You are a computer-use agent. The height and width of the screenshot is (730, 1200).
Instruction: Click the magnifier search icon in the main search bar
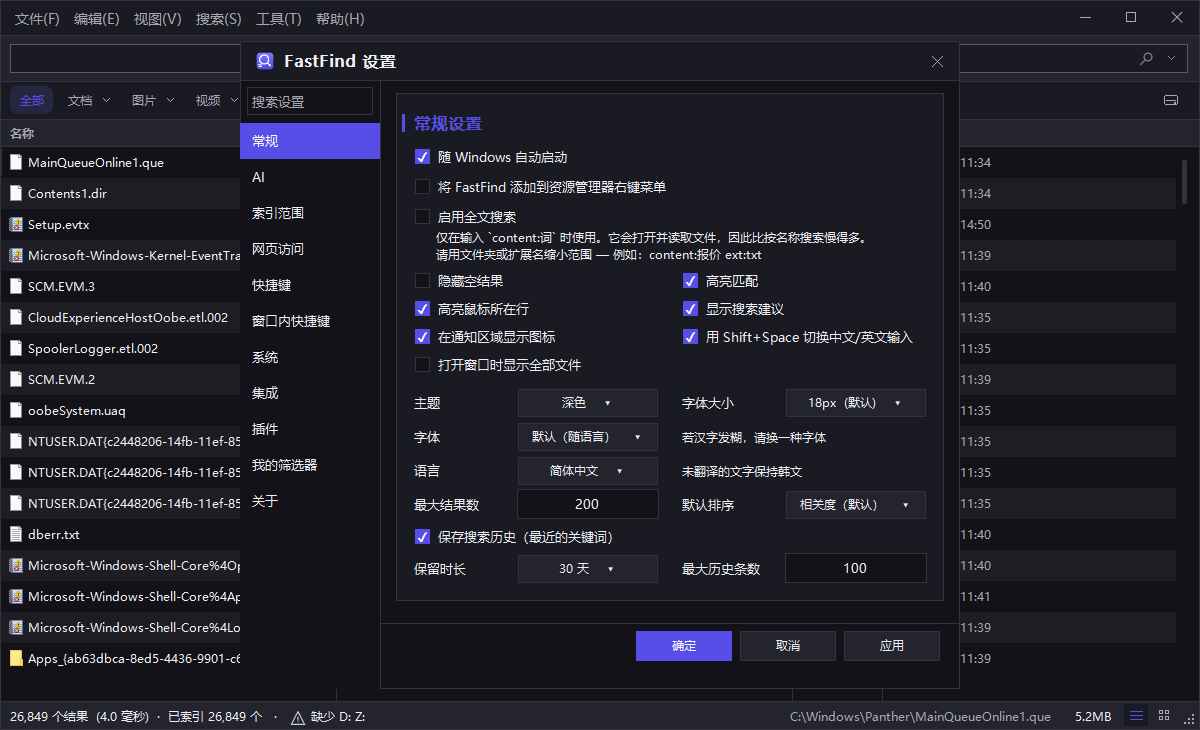click(x=1147, y=59)
